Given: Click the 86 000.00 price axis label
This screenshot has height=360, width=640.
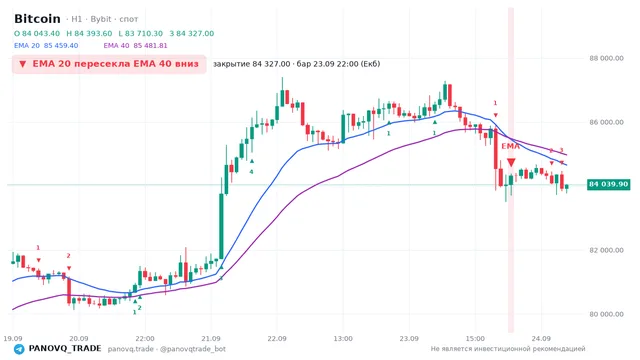Looking at the screenshot, I should click(x=606, y=122).
